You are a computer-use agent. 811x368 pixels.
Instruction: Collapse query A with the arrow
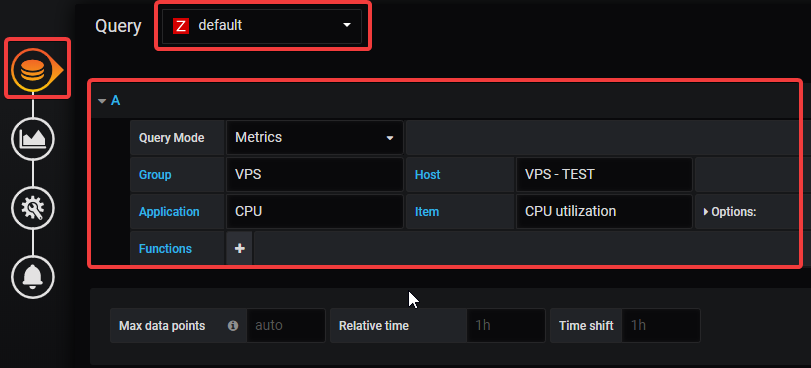[x=102, y=100]
